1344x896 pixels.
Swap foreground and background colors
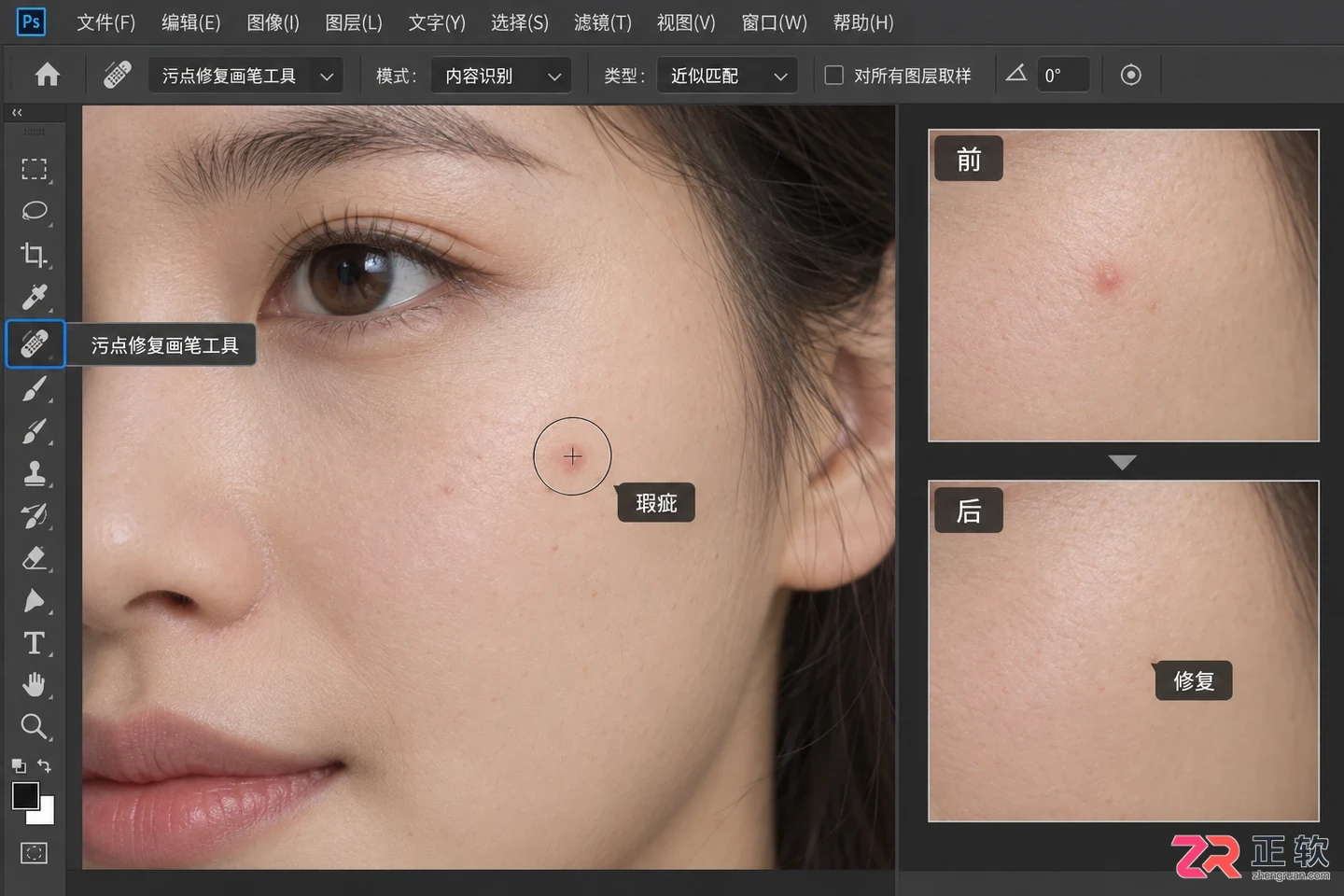click(x=45, y=765)
